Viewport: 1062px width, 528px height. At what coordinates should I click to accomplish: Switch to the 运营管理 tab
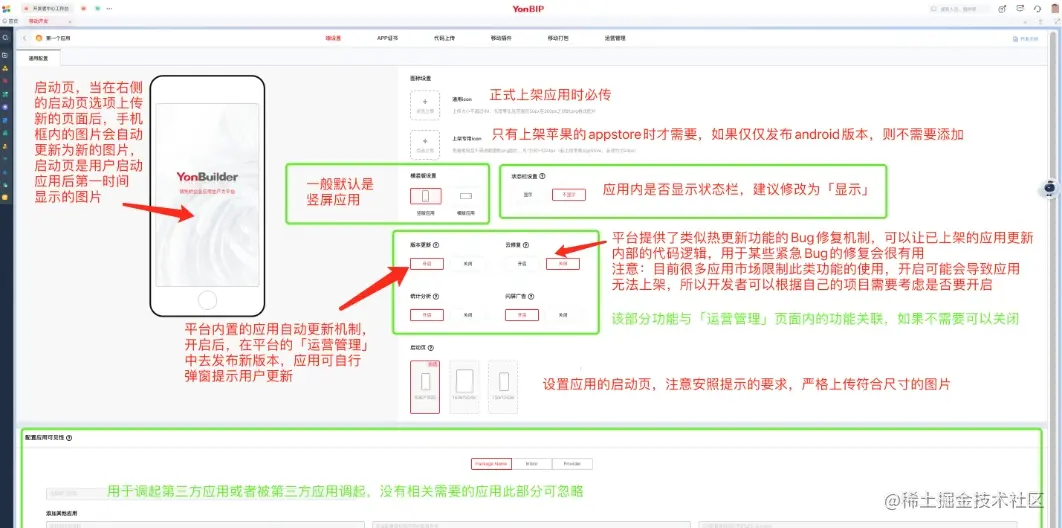point(615,38)
